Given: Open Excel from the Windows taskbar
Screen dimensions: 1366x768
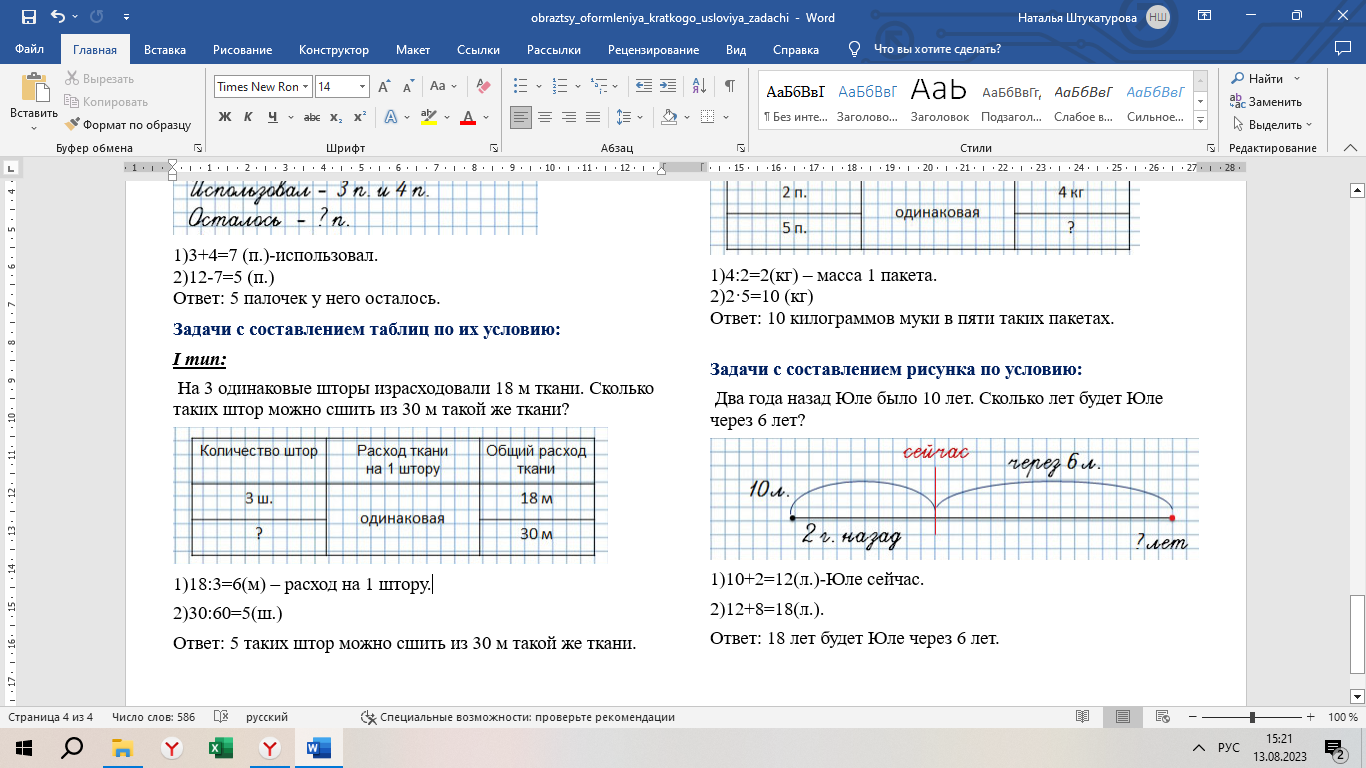Looking at the screenshot, I should (220, 748).
